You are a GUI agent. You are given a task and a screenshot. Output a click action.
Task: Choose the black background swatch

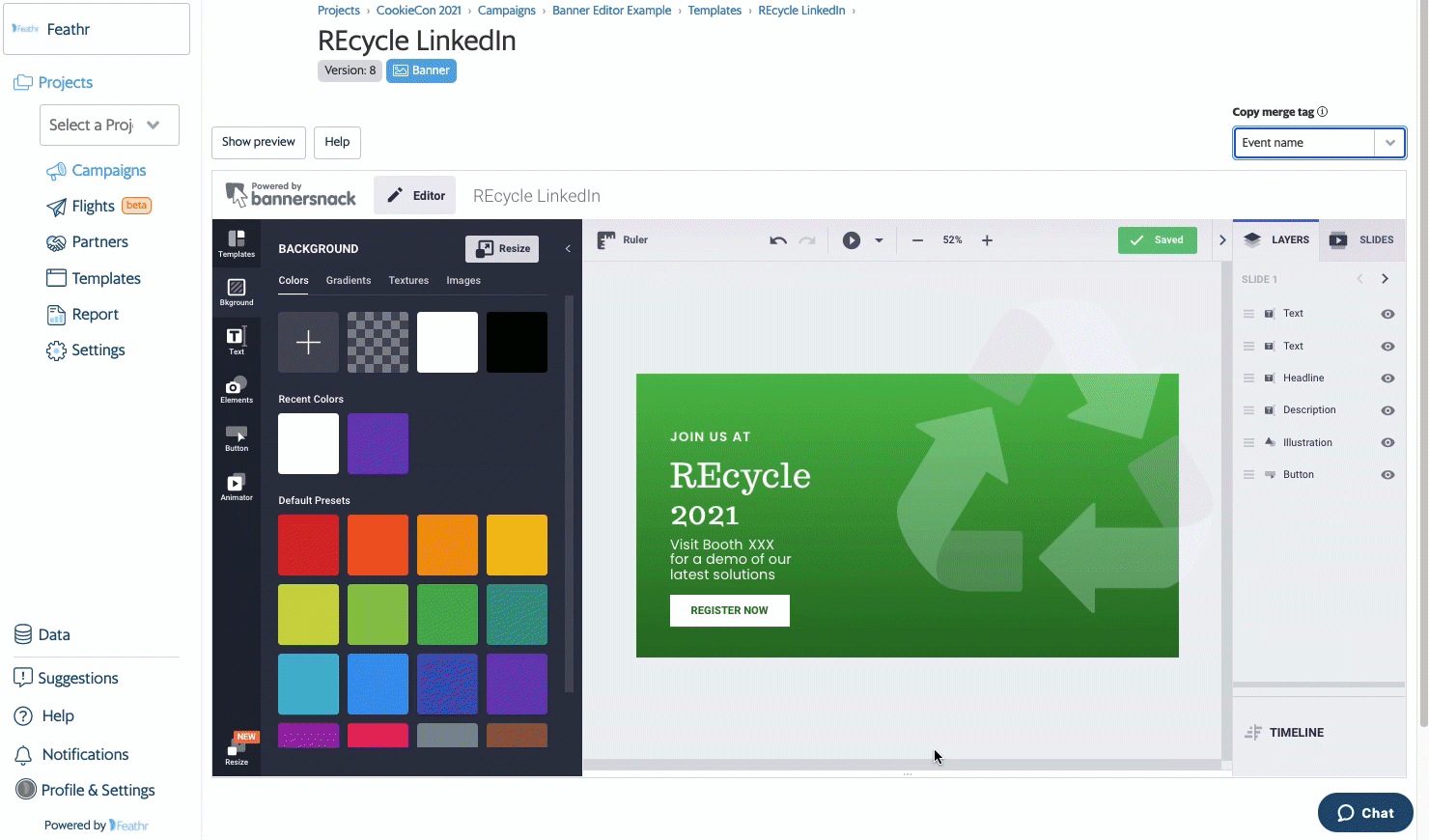(517, 342)
